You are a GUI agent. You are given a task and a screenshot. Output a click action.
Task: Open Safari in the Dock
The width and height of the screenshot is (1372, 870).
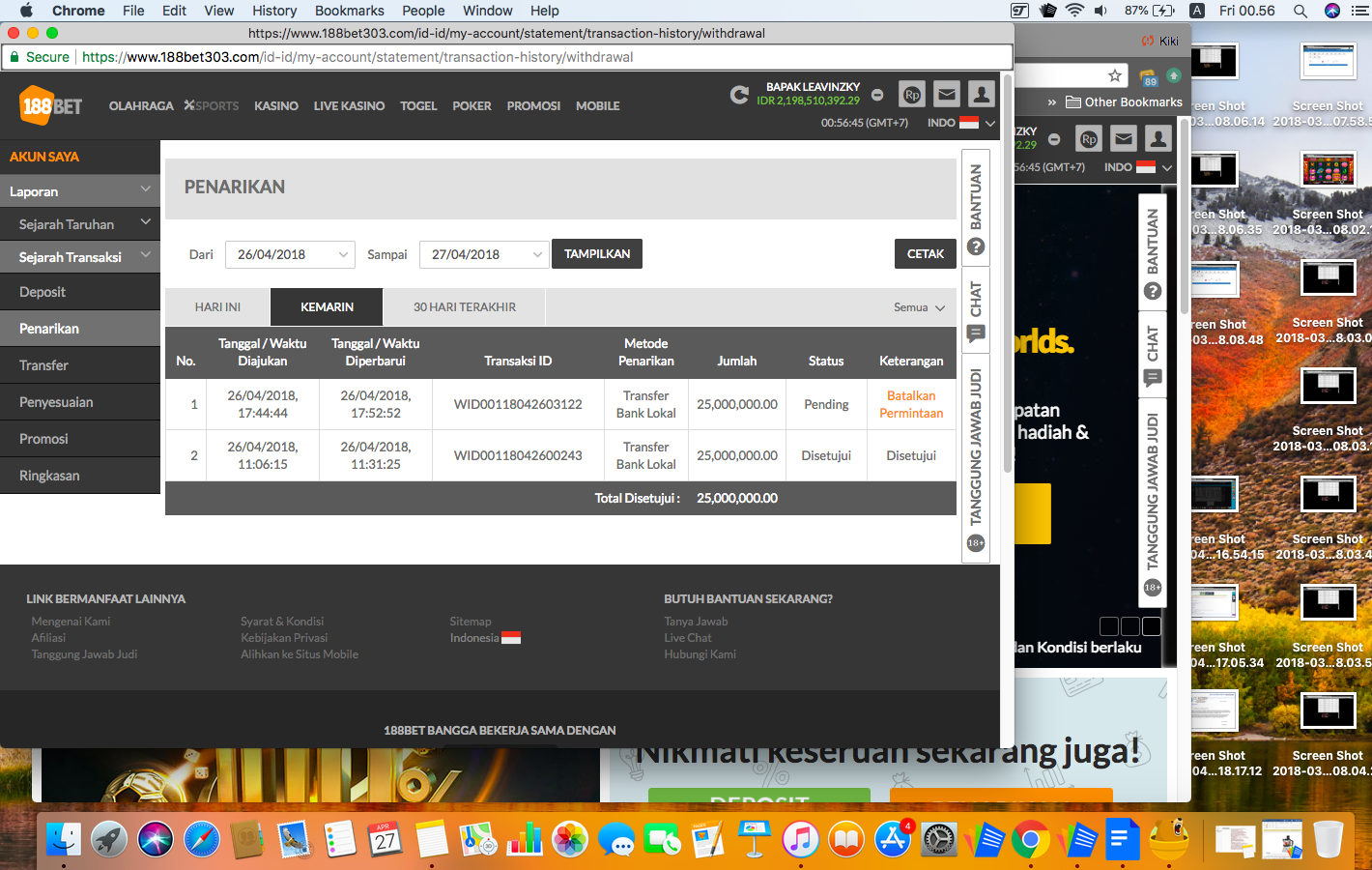point(202,839)
